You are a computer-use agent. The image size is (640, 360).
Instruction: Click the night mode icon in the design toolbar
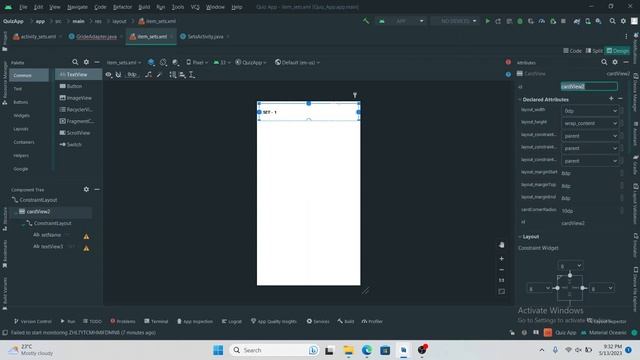(176, 62)
